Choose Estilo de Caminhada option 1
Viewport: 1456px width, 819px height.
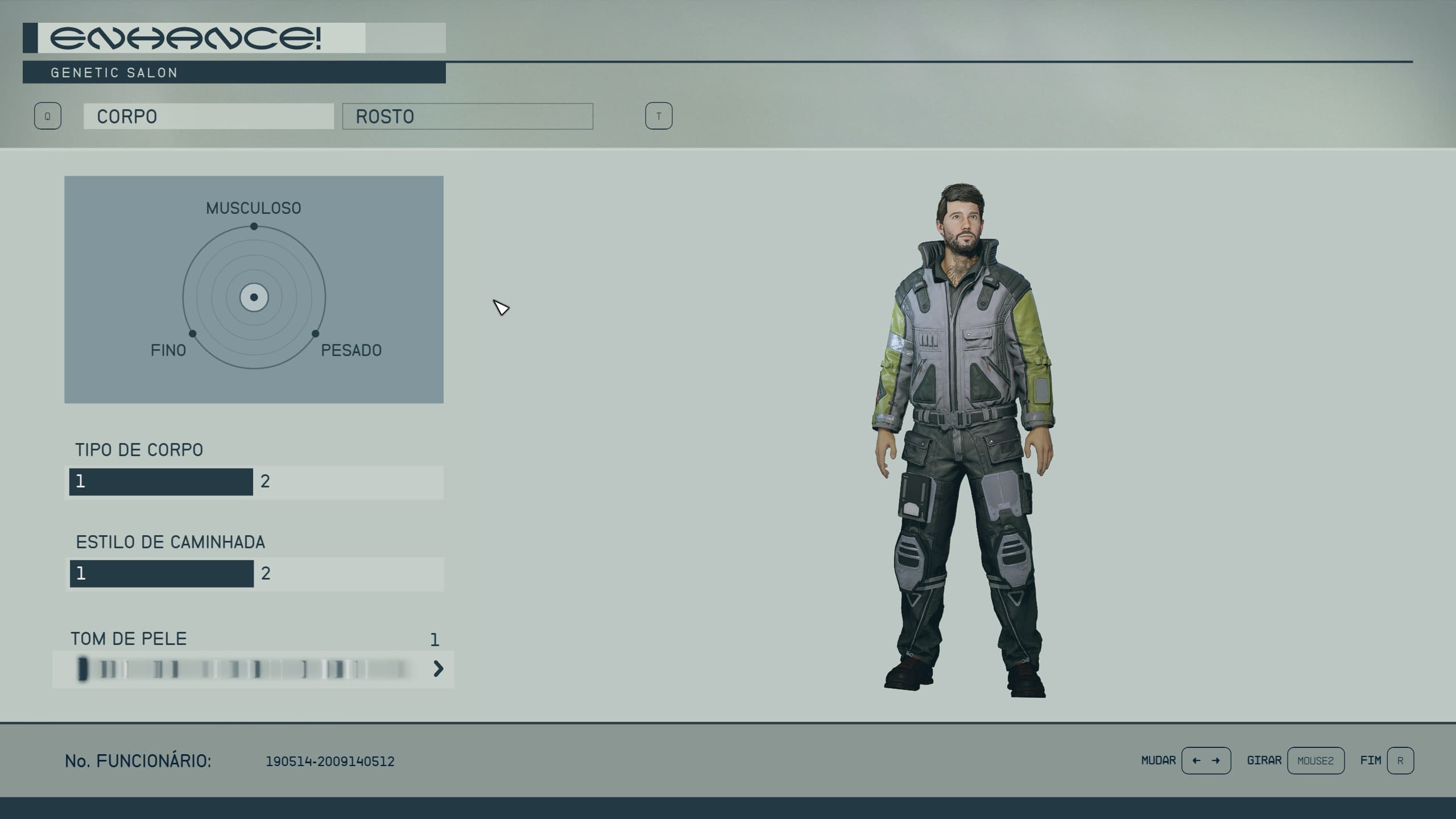(162, 573)
